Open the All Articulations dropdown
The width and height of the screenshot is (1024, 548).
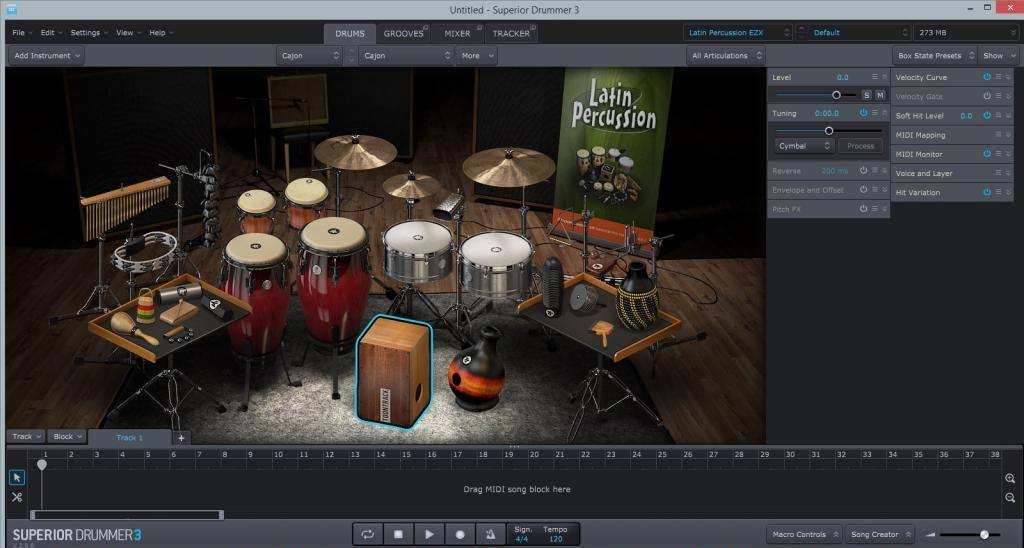pyautogui.click(x=726, y=56)
